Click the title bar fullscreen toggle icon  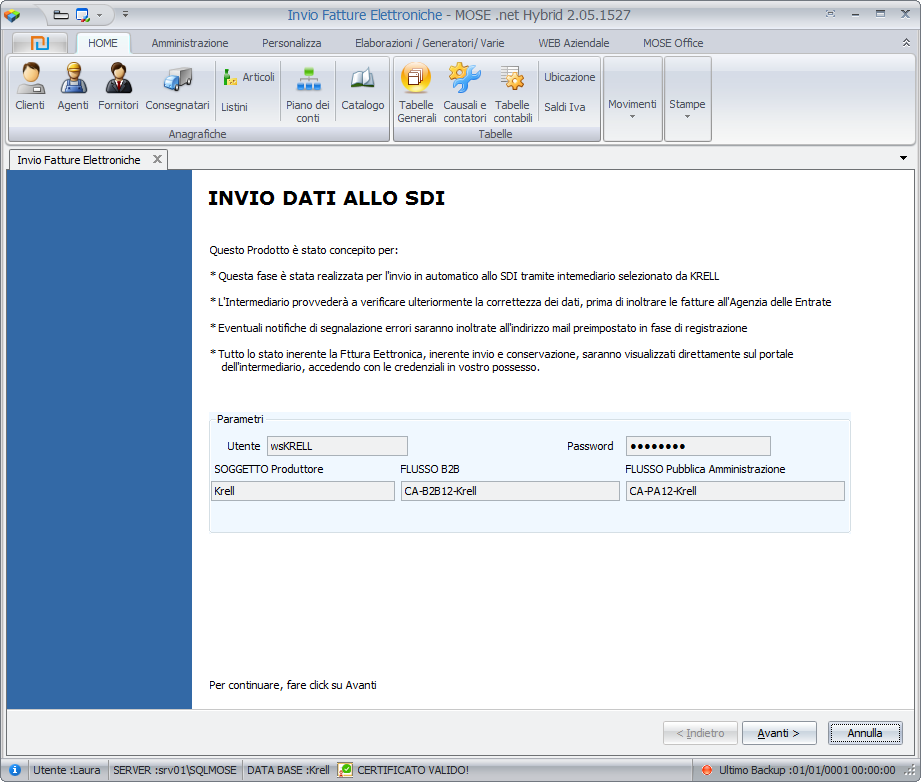coord(830,14)
